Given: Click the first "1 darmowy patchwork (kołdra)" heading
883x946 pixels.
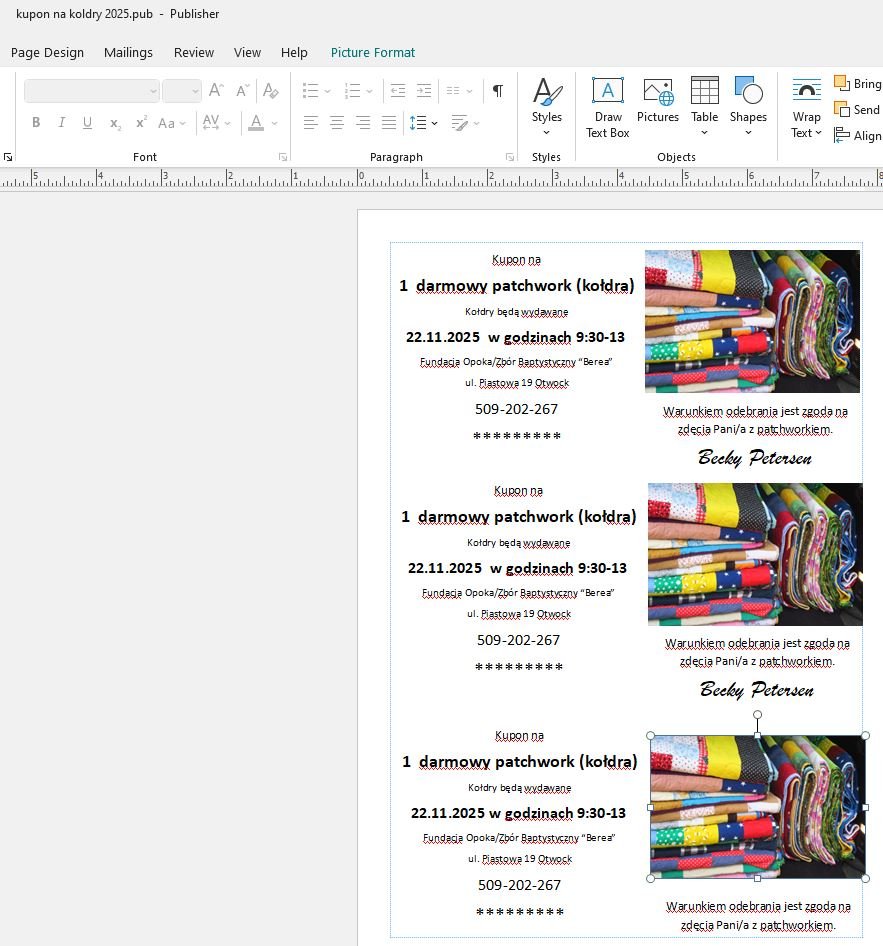Looking at the screenshot, I should pos(517,285).
